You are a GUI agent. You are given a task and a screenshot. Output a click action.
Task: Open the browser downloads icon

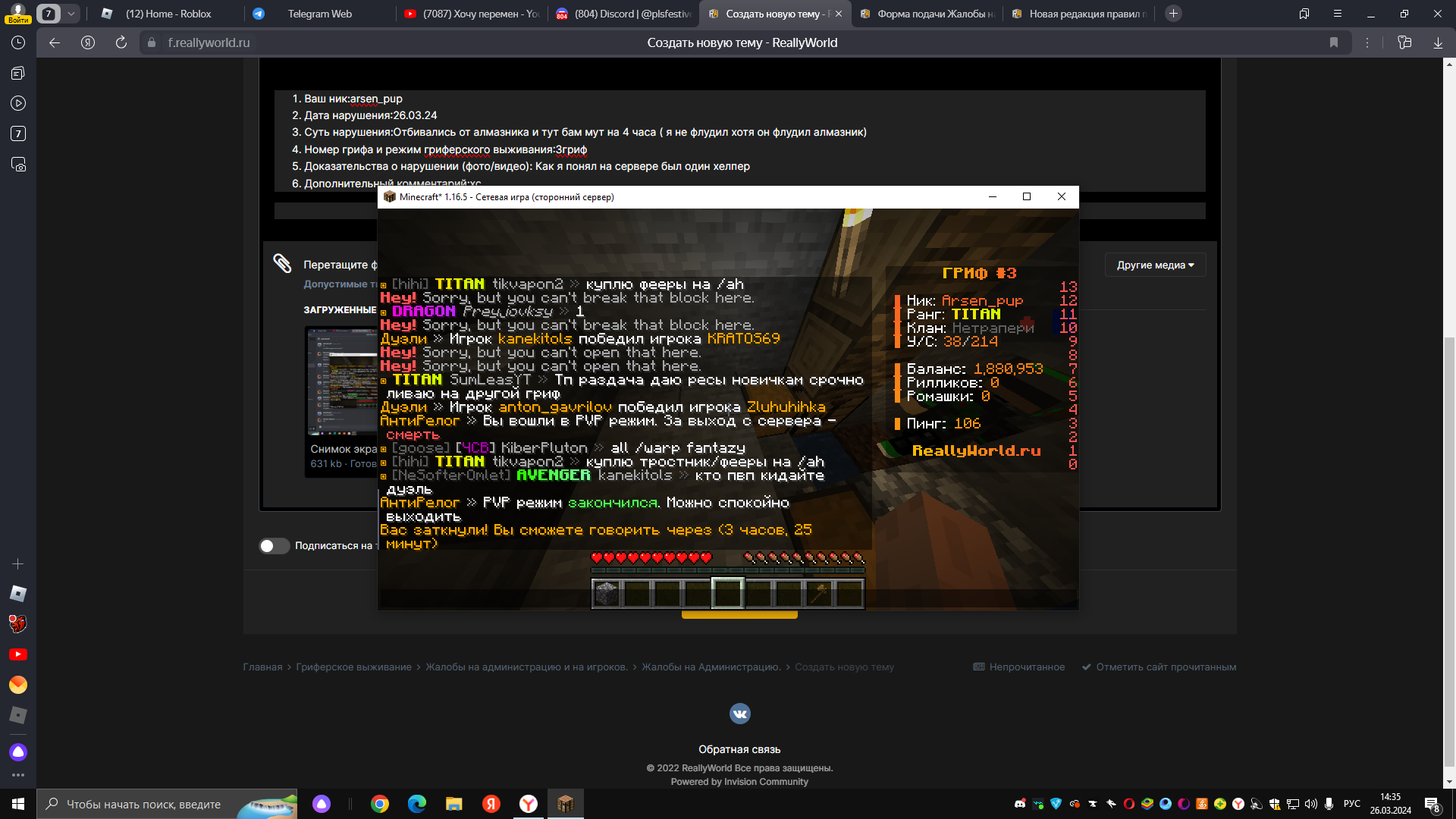1438,43
